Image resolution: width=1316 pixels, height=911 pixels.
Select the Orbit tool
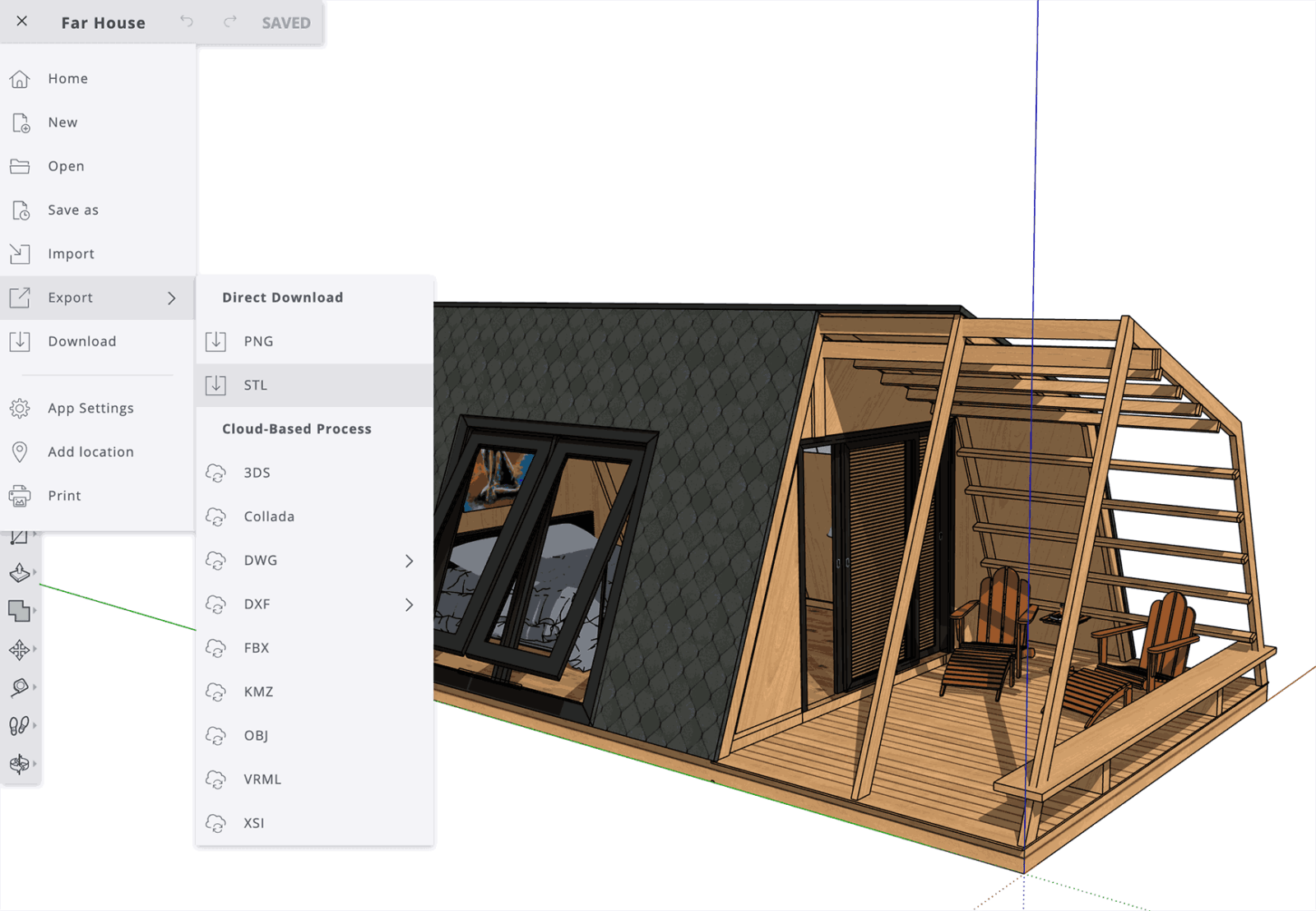click(x=20, y=764)
